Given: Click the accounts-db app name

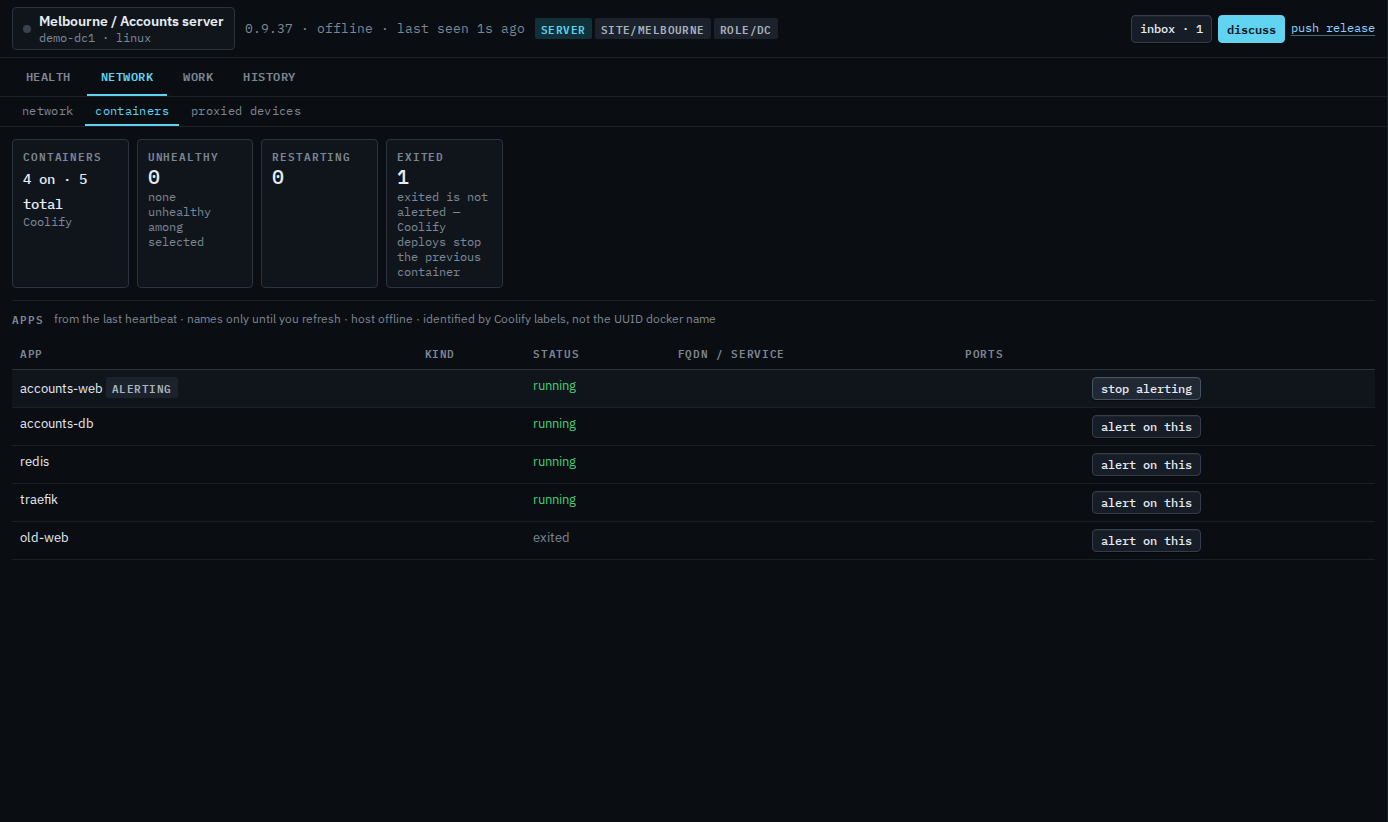Looking at the screenshot, I should (x=57, y=424).
